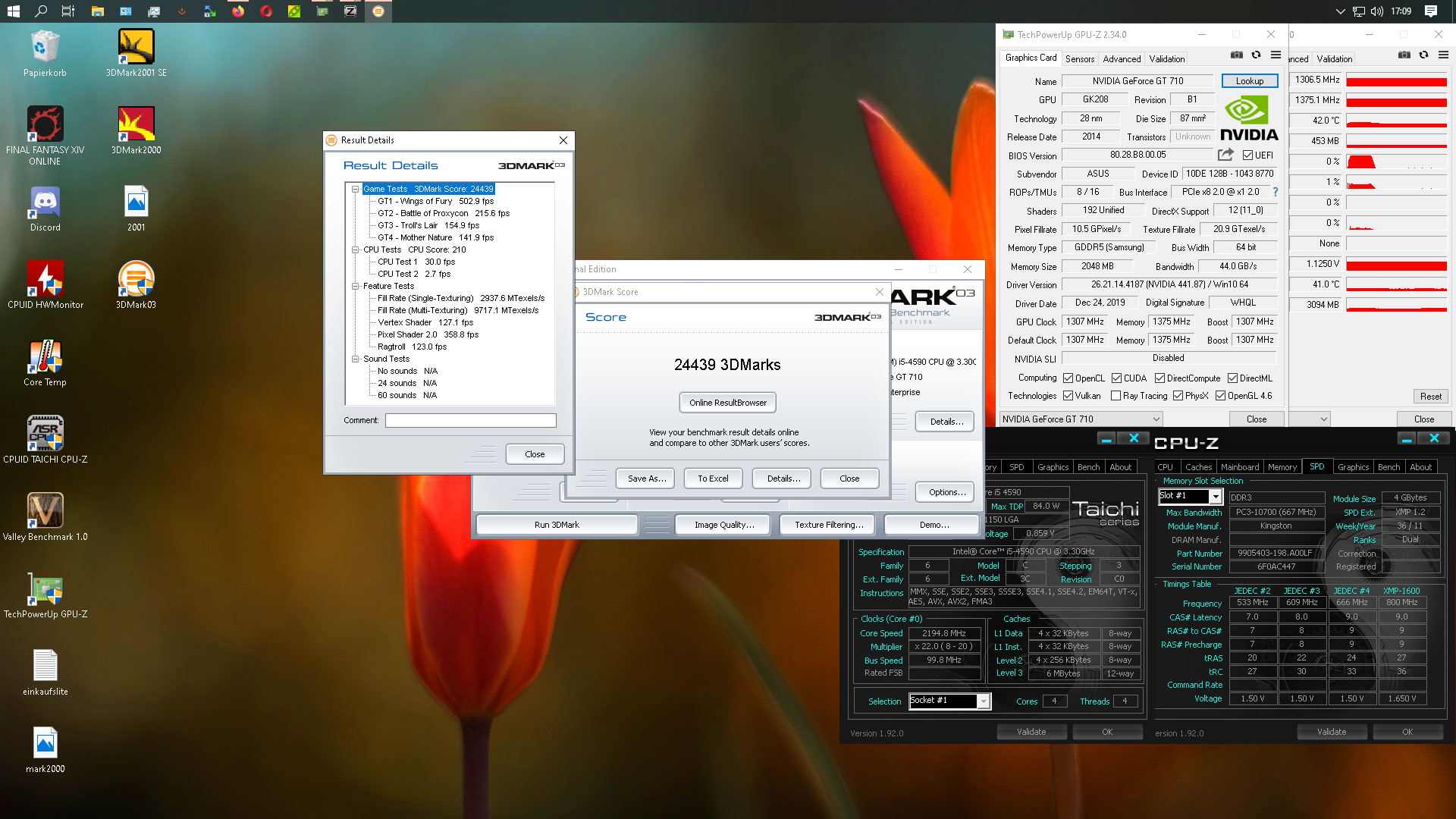Toggle the DirectCompute checkbox
The height and width of the screenshot is (819, 1456).
click(x=1159, y=378)
